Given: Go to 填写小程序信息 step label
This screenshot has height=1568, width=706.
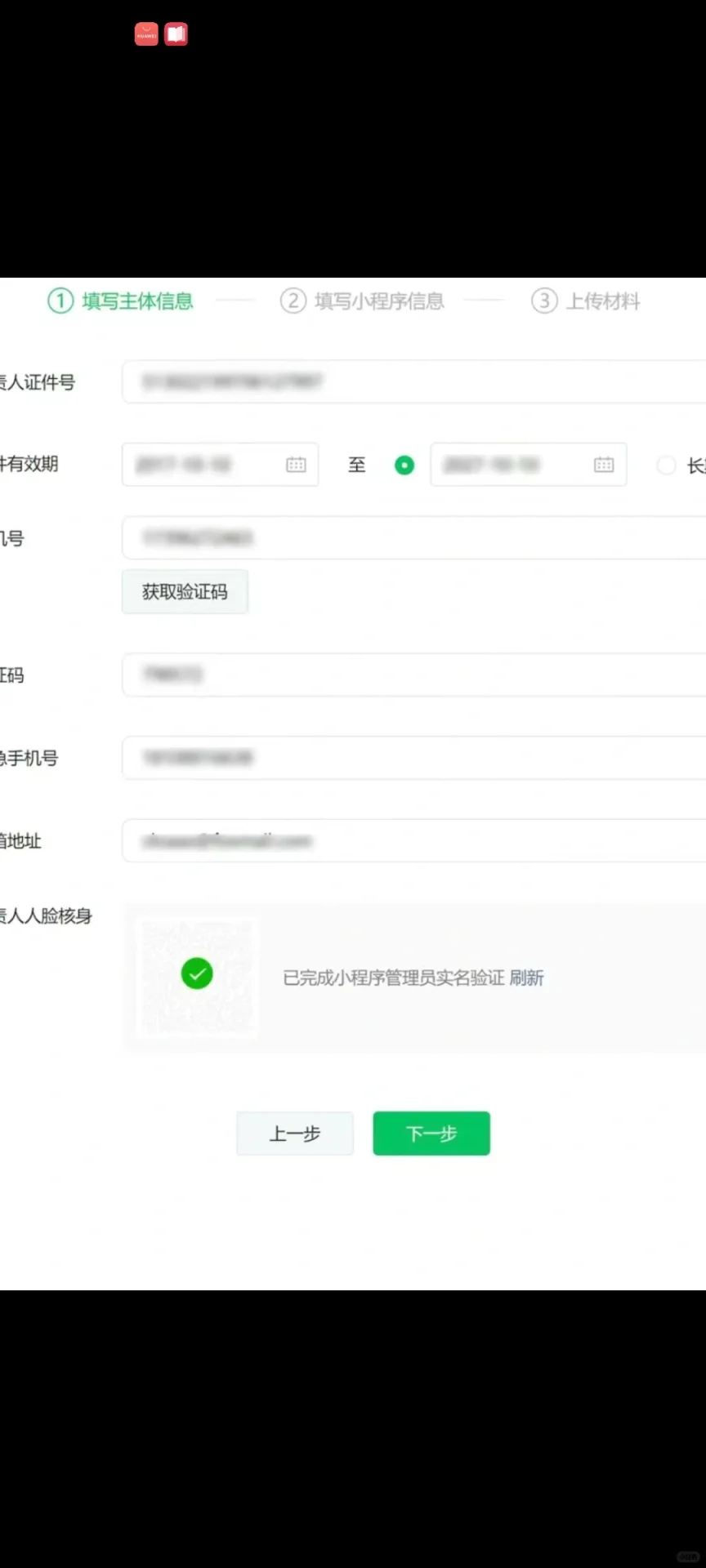Looking at the screenshot, I should [379, 301].
